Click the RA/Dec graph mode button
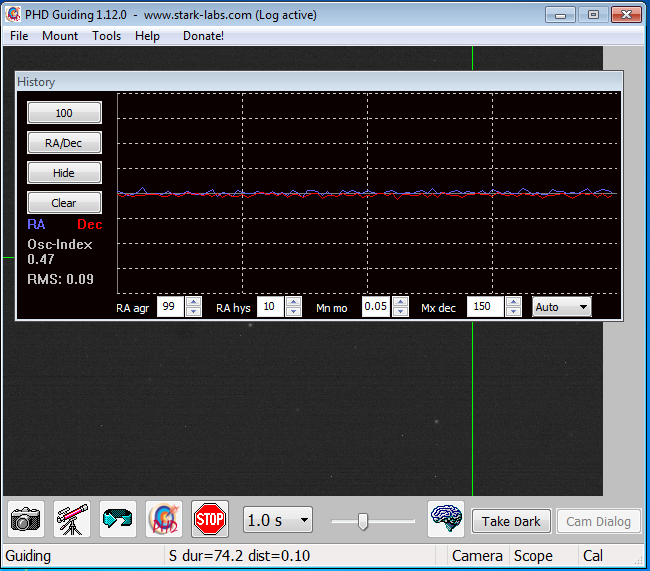This screenshot has width=650, height=571. (64, 143)
